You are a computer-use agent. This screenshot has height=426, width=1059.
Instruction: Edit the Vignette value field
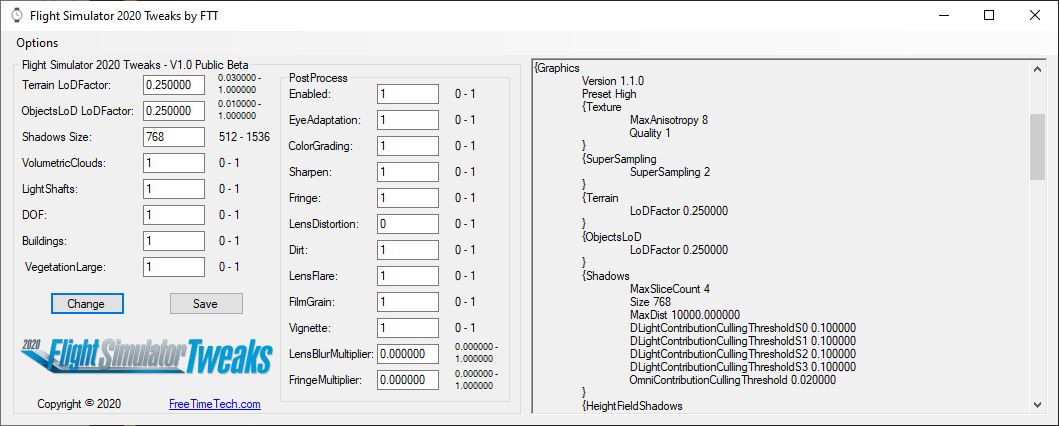[408, 328]
